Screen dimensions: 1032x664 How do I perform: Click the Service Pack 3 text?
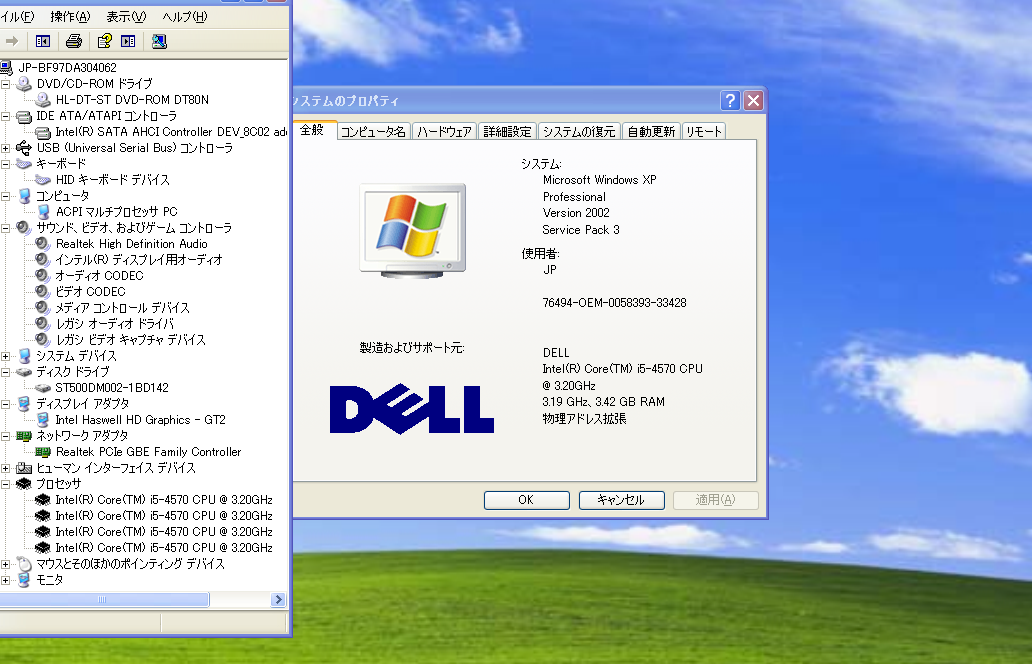tap(580, 230)
